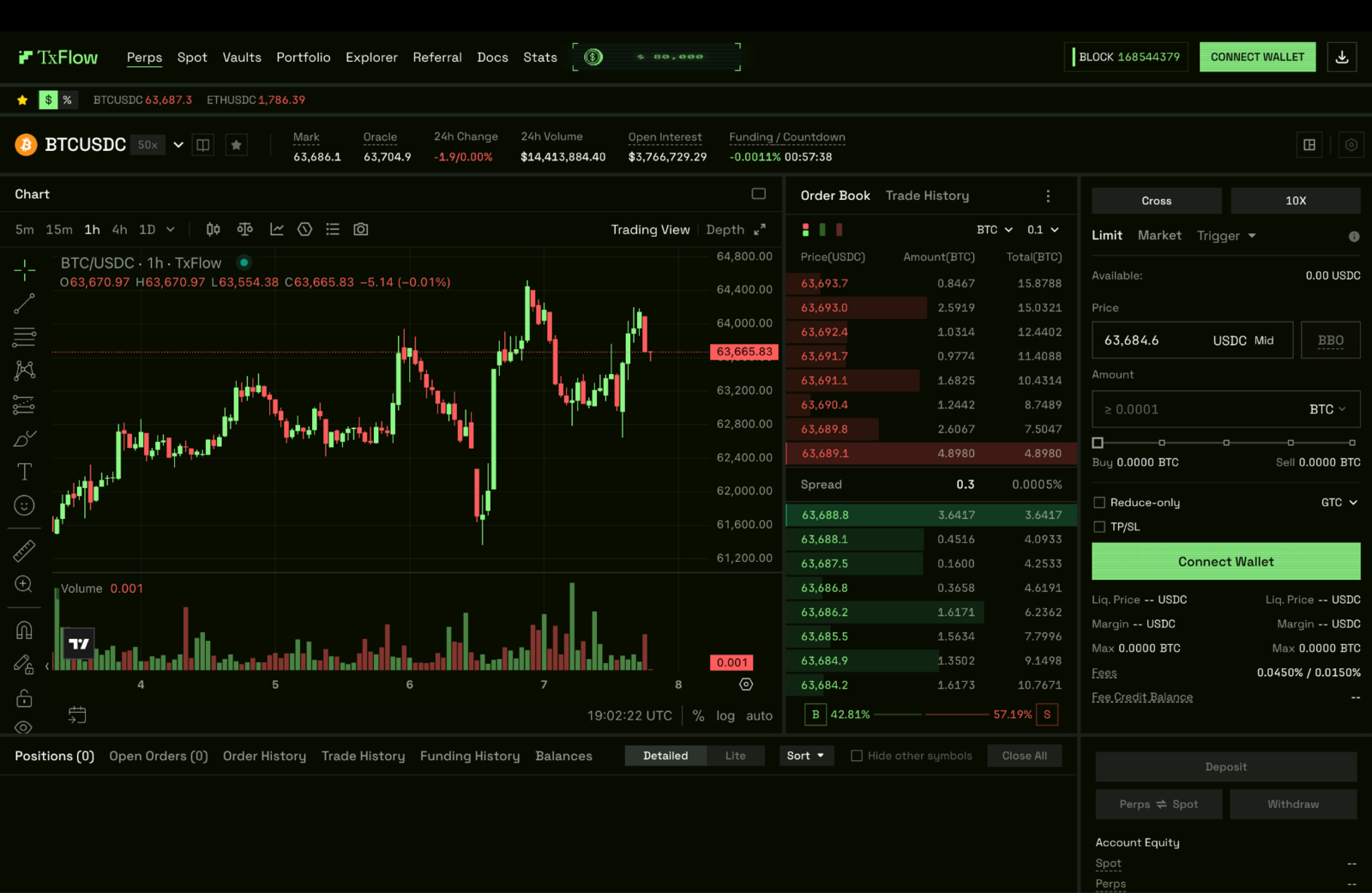Screen dimensions: 1372x893
Task: Take a chart snapshot with camera icon
Action: [x=361, y=229]
